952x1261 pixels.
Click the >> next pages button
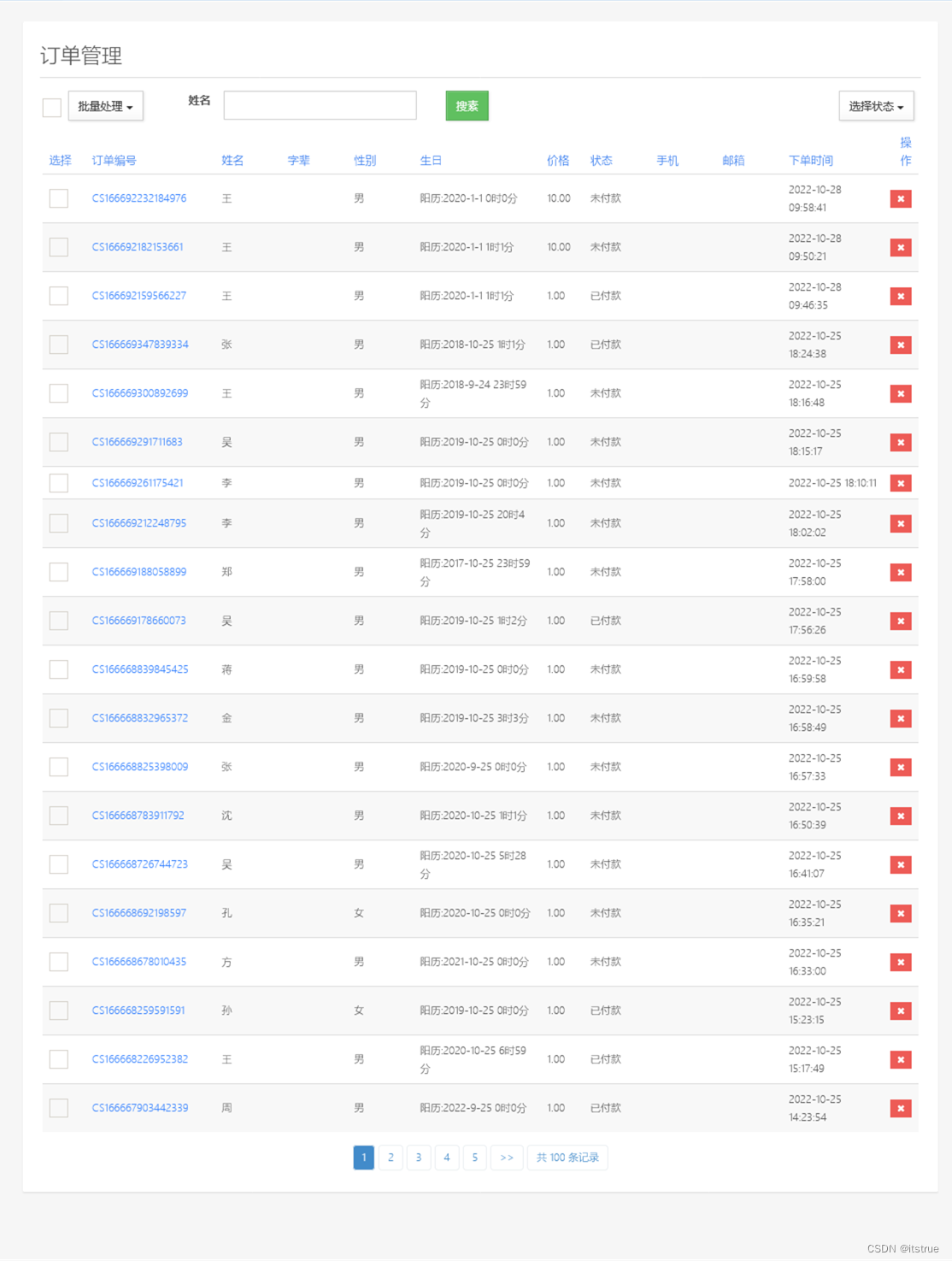(507, 1158)
